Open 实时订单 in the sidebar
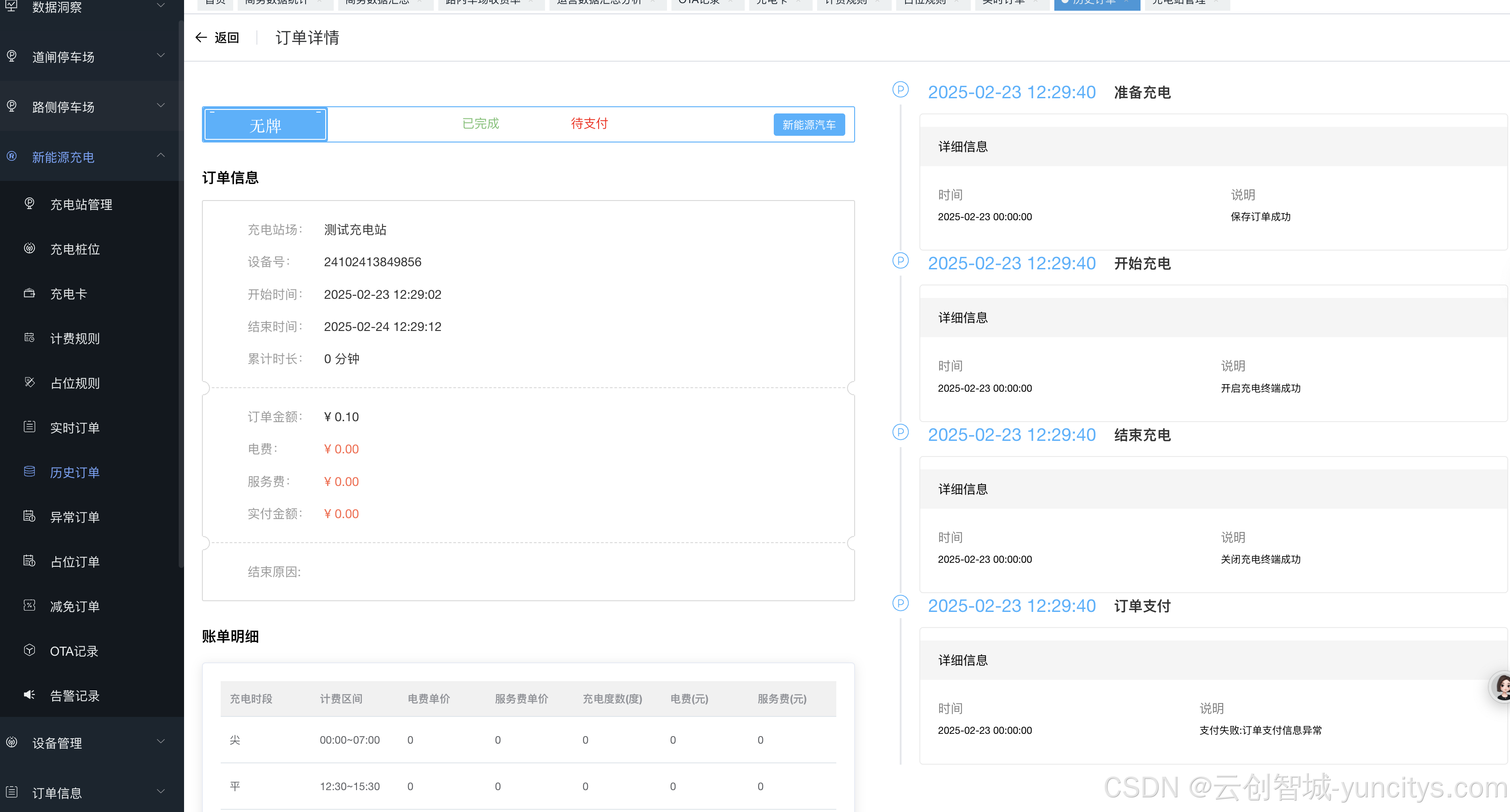The height and width of the screenshot is (812, 1510). (x=75, y=428)
